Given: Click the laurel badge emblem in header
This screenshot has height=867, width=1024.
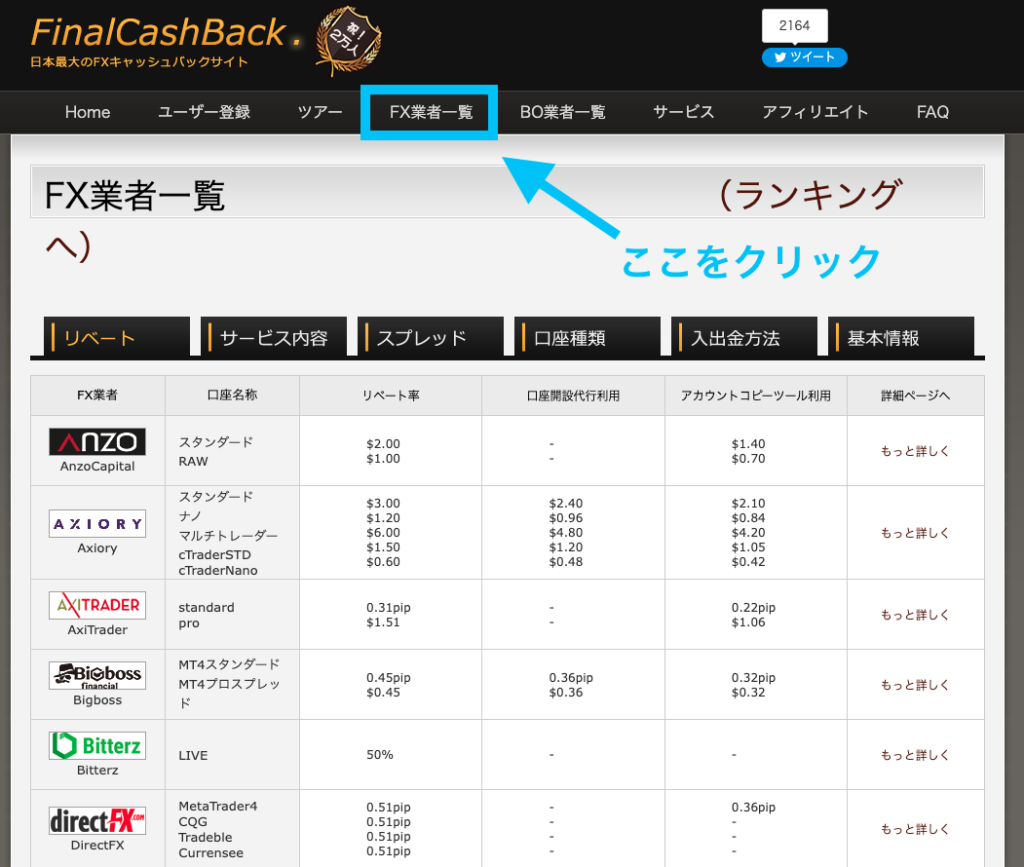Looking at the screenshot, I should coord(348,40).
